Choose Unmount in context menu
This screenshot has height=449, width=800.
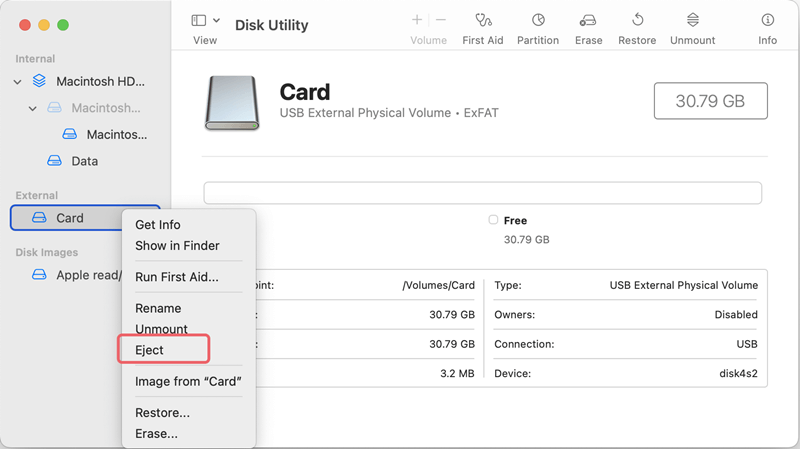pos(161,329)
